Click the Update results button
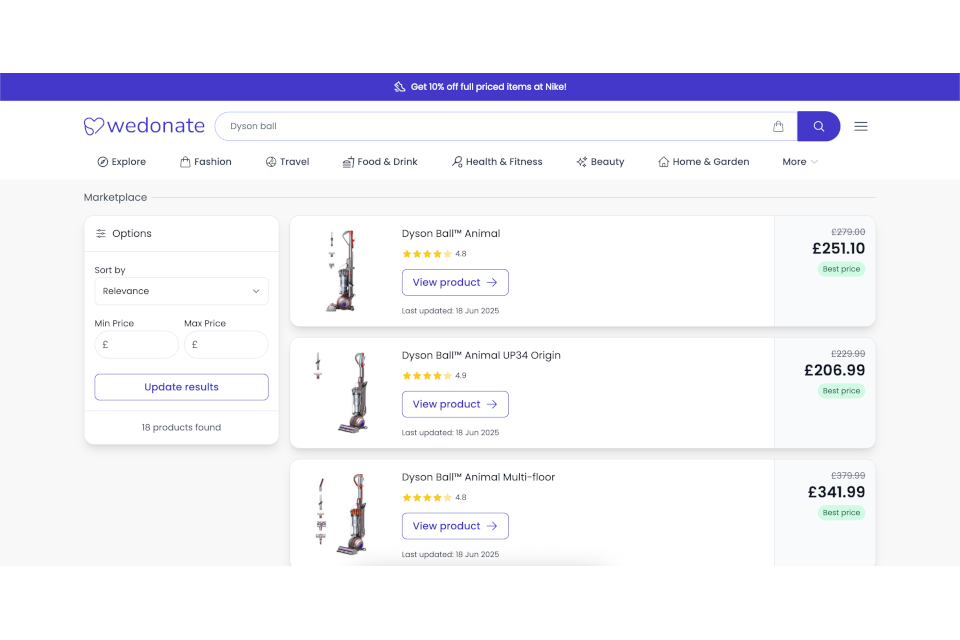Screen dimensions: 960x640 coord(181,387)
